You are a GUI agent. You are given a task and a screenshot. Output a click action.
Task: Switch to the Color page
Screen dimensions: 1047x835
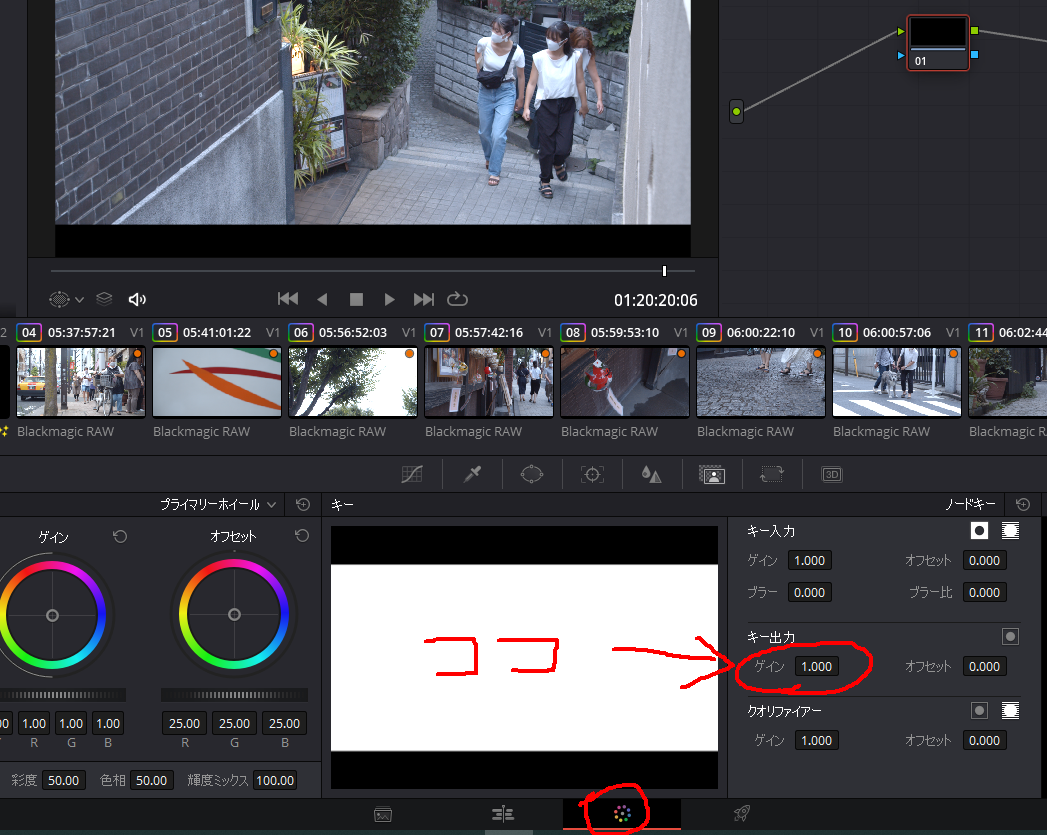(622, 813)
